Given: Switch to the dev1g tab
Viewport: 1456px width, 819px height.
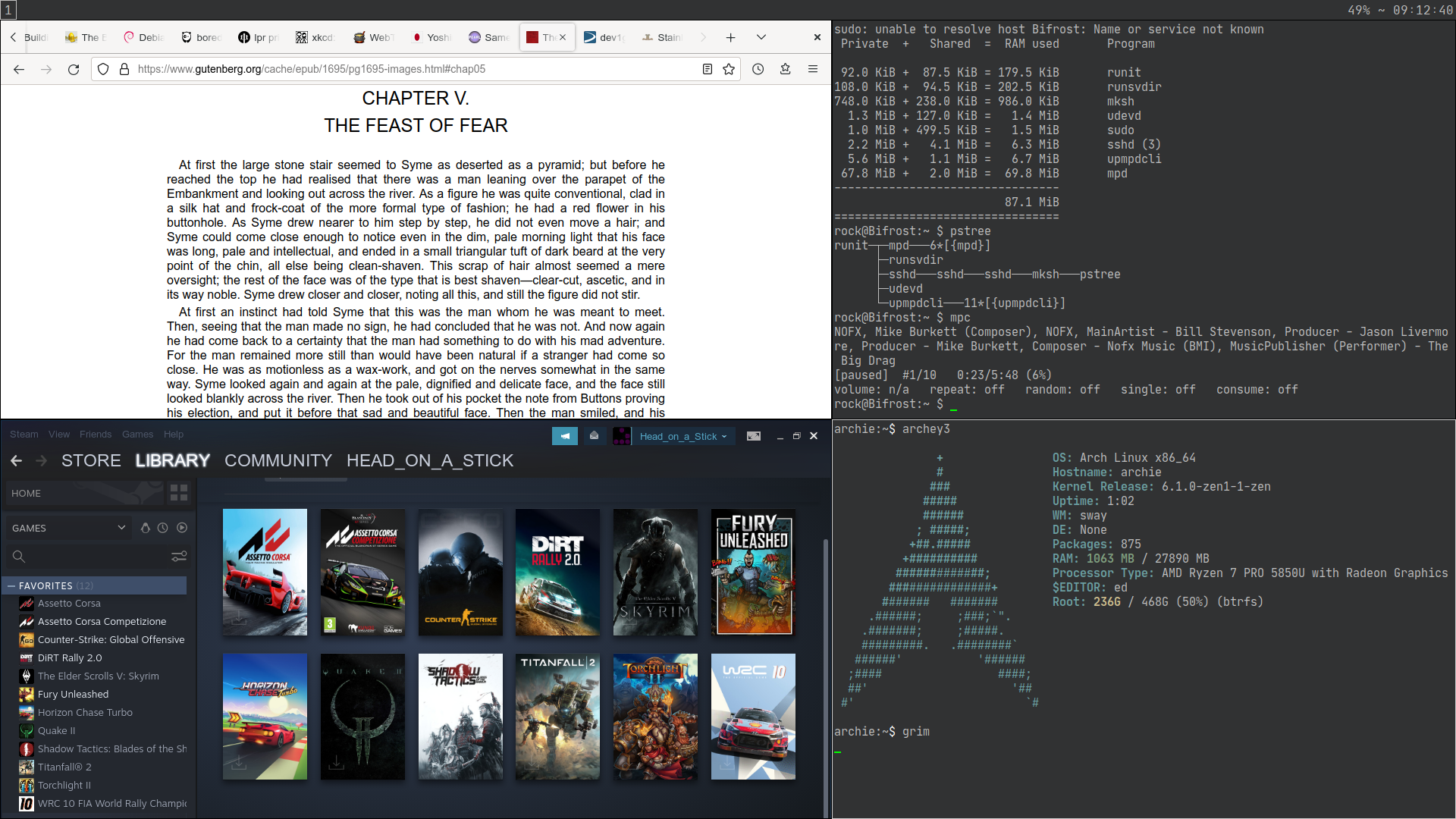Looking at the screenshot, I should [604, 37].
